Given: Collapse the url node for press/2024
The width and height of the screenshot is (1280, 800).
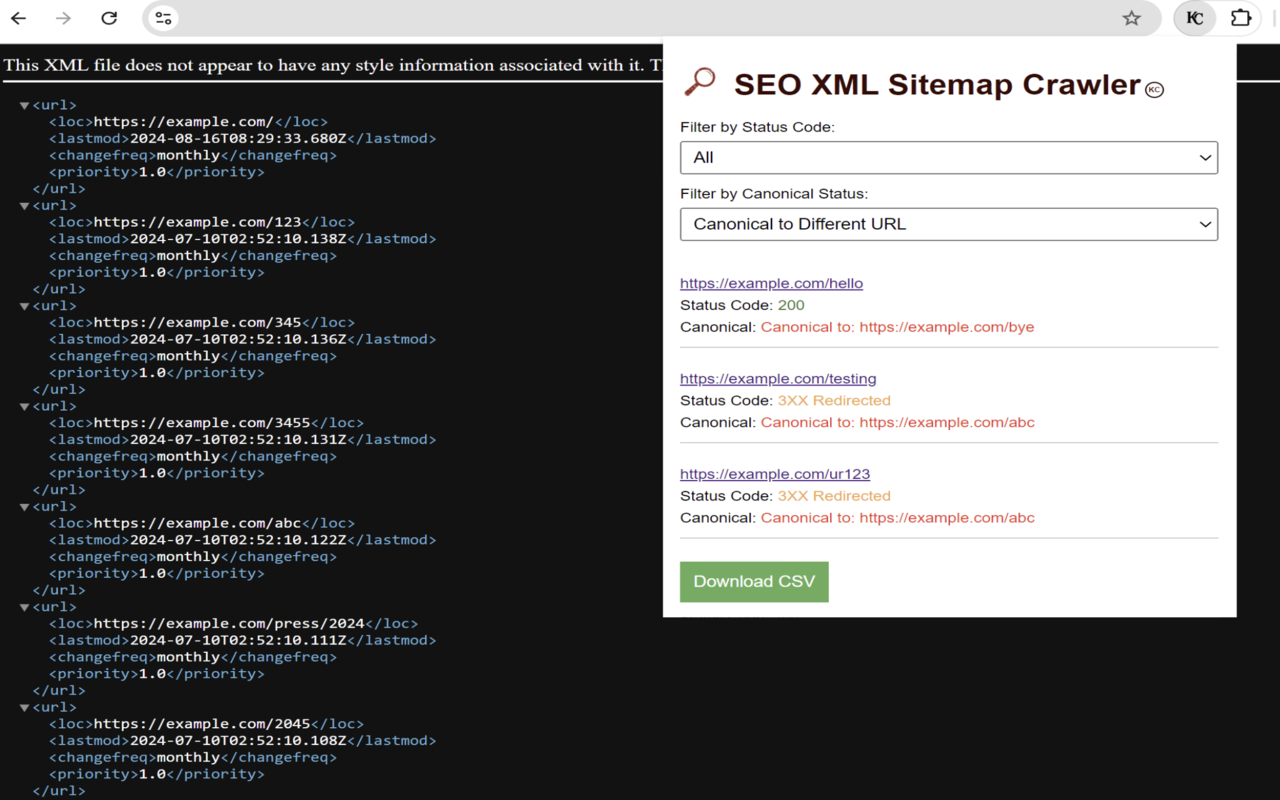Looking at the screenshot, I should click(24, 606).
